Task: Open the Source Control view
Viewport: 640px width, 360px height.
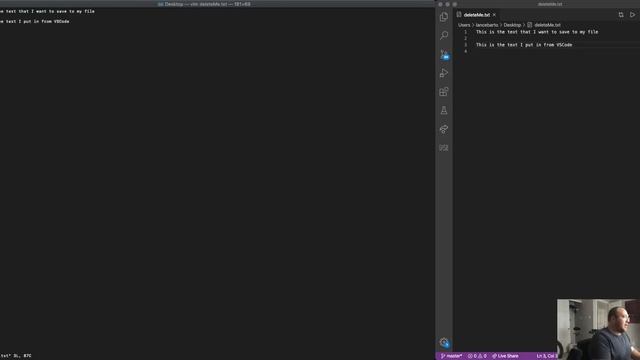Action: (x=444, y=54)
